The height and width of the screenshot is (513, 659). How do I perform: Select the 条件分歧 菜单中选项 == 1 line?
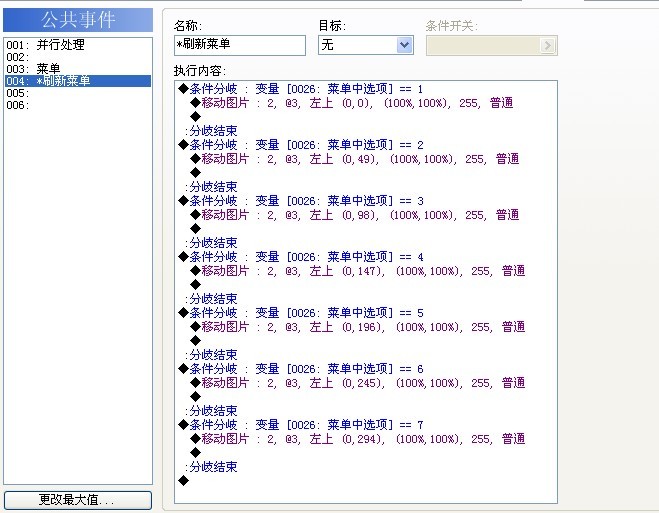click(301, 89)
